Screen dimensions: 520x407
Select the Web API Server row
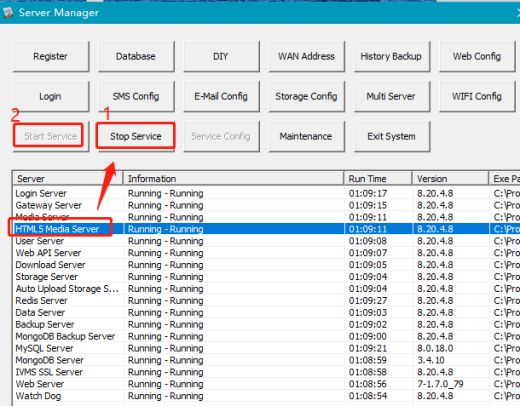pyautogui.click(x=267, y=253)
